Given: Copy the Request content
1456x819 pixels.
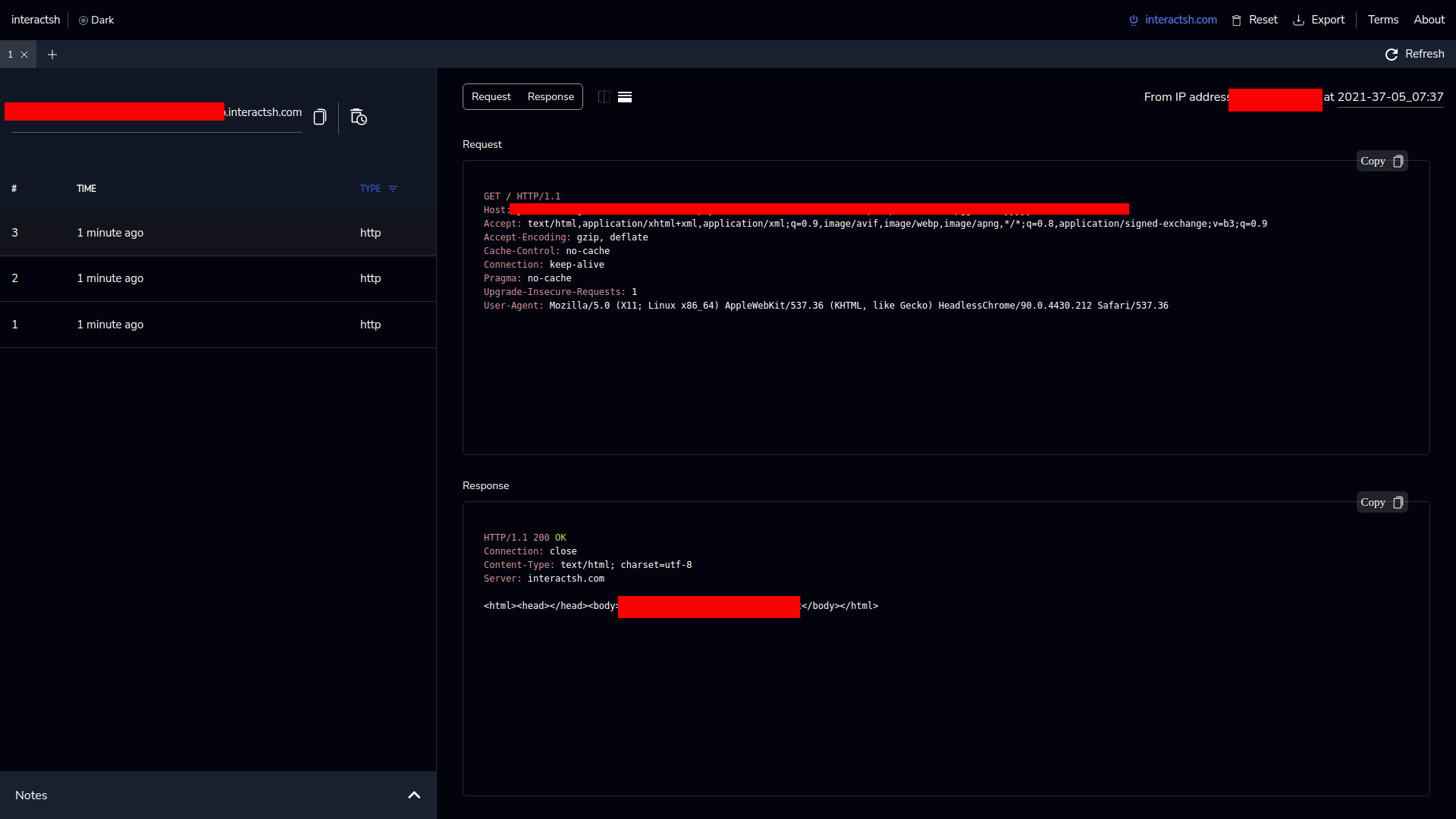Looking at the screenshot, I should point(1382,162).
